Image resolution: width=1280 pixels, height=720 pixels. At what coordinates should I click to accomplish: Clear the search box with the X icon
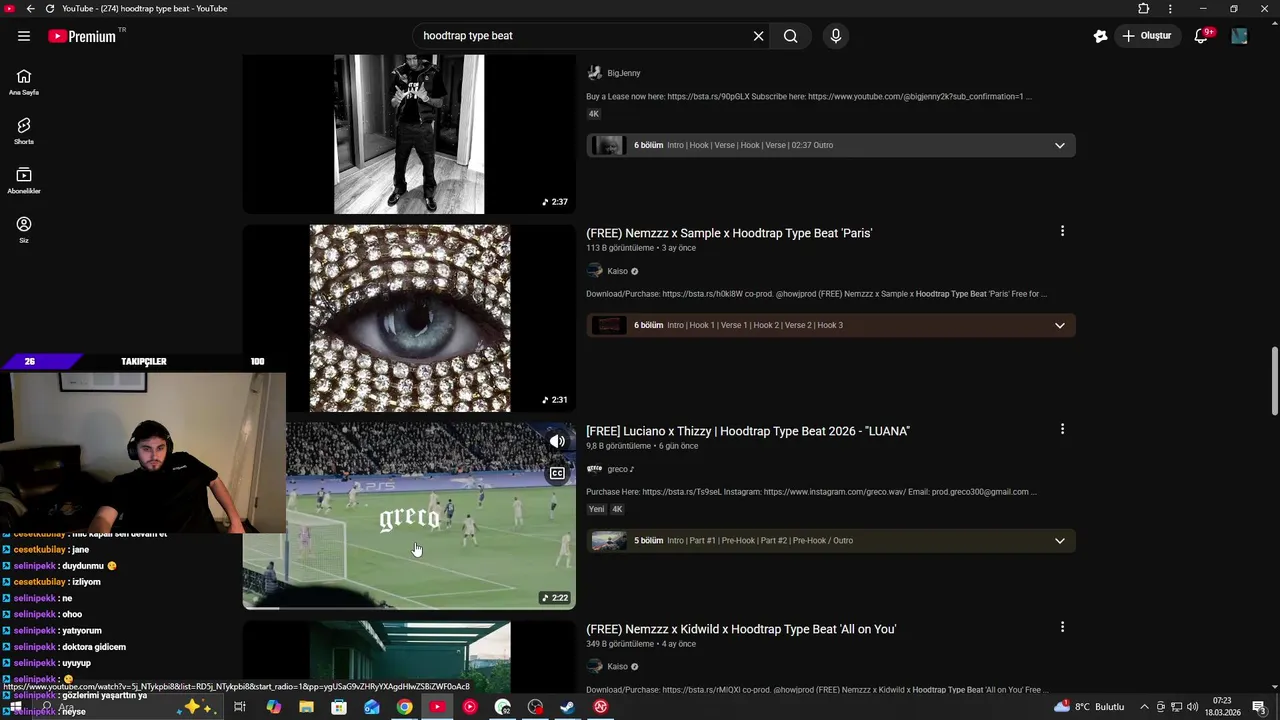click(x=758, y=36)
